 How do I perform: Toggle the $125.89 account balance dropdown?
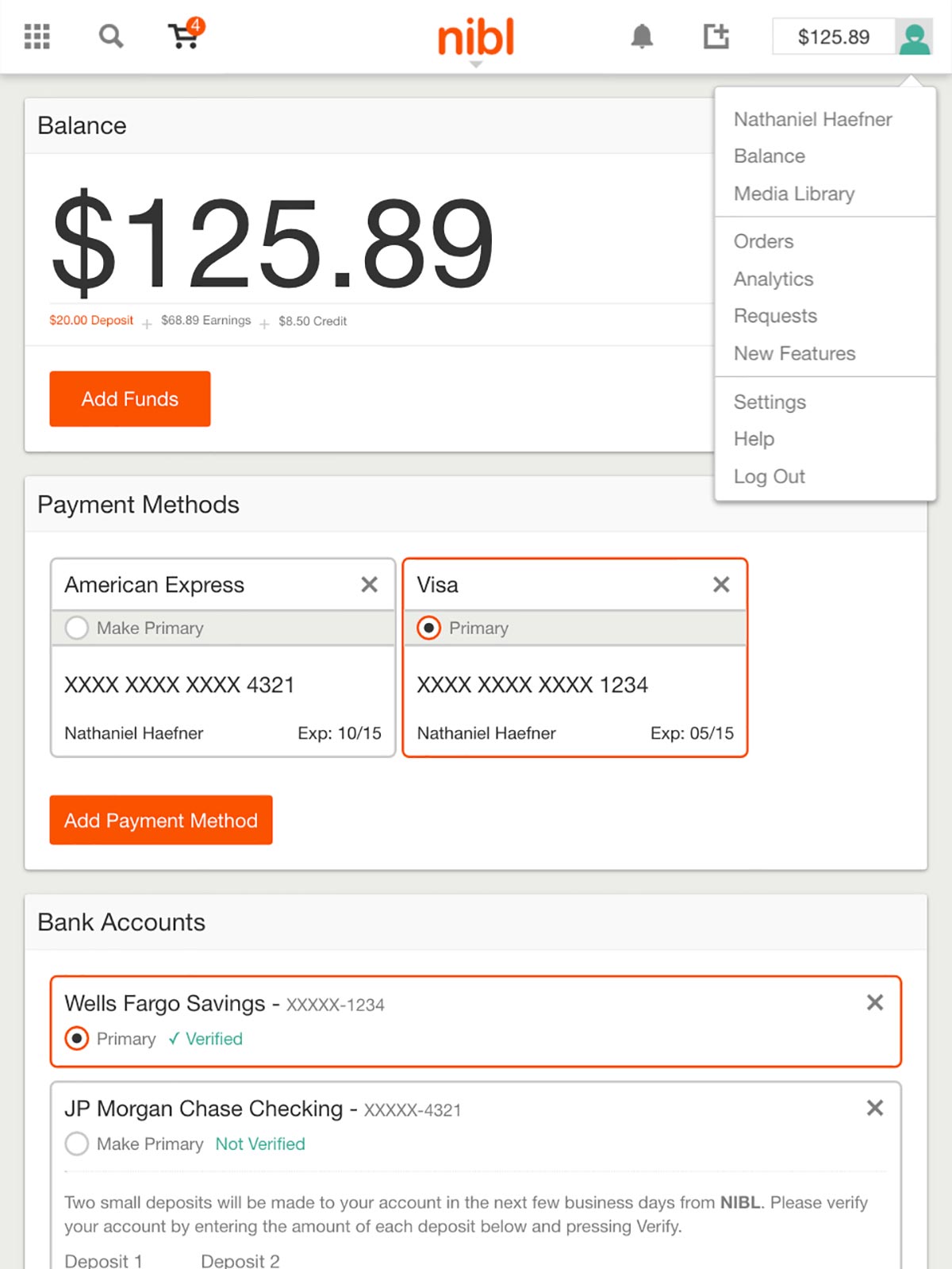coord(834,37)
